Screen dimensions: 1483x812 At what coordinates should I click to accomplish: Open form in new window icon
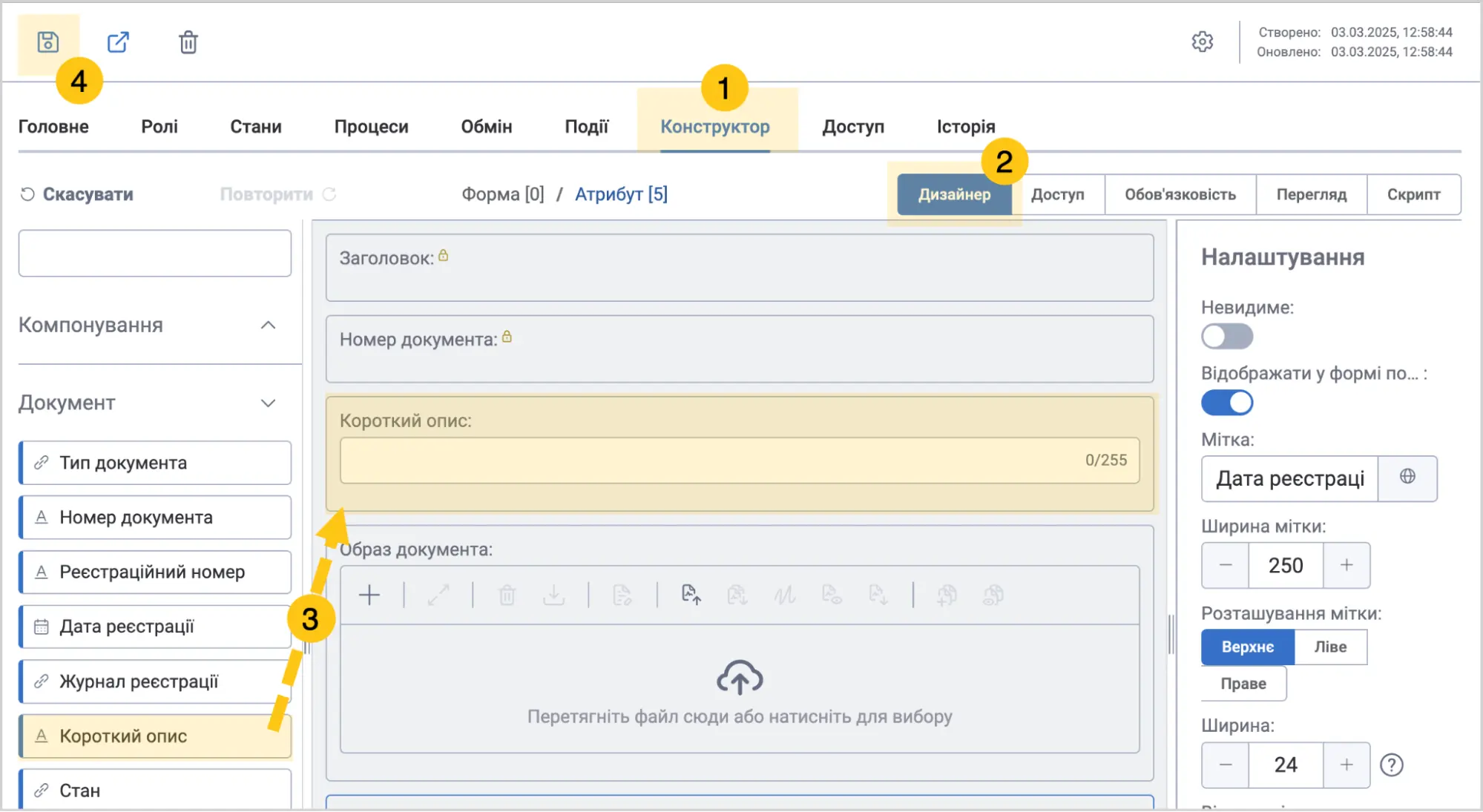point(118,42)
